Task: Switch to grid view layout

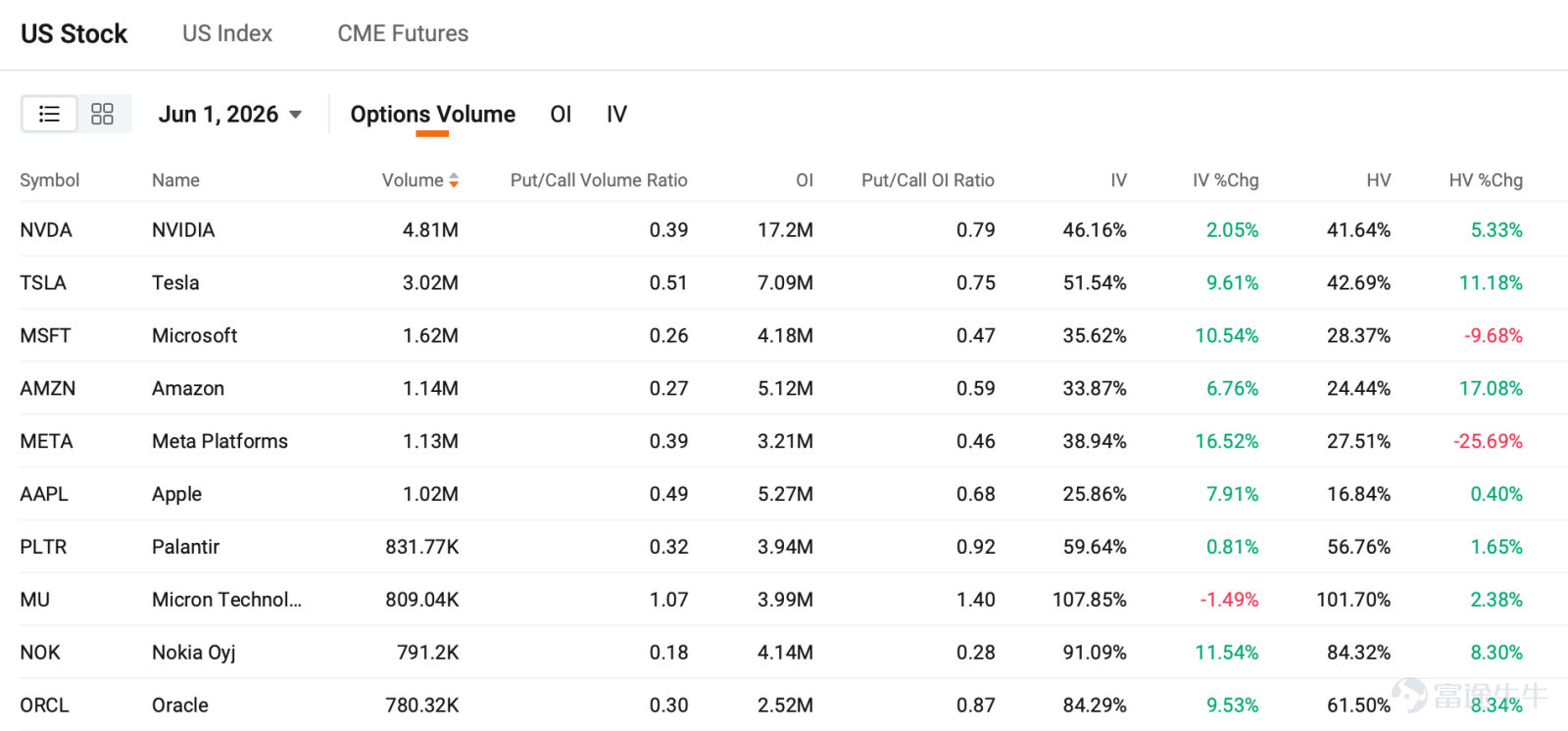Action: pyautogui.click(x=102, y=114)
